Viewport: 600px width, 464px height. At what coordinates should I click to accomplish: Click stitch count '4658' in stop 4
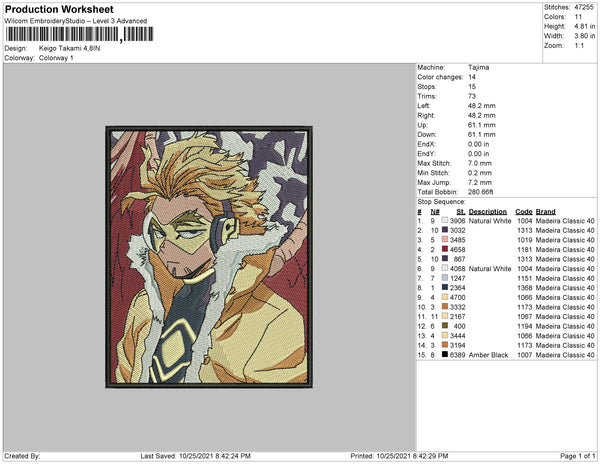click(x=458, y=249)
